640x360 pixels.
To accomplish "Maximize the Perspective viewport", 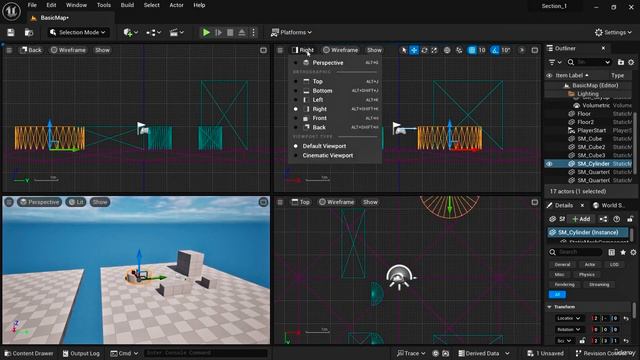I will click(x=263, y=202).
